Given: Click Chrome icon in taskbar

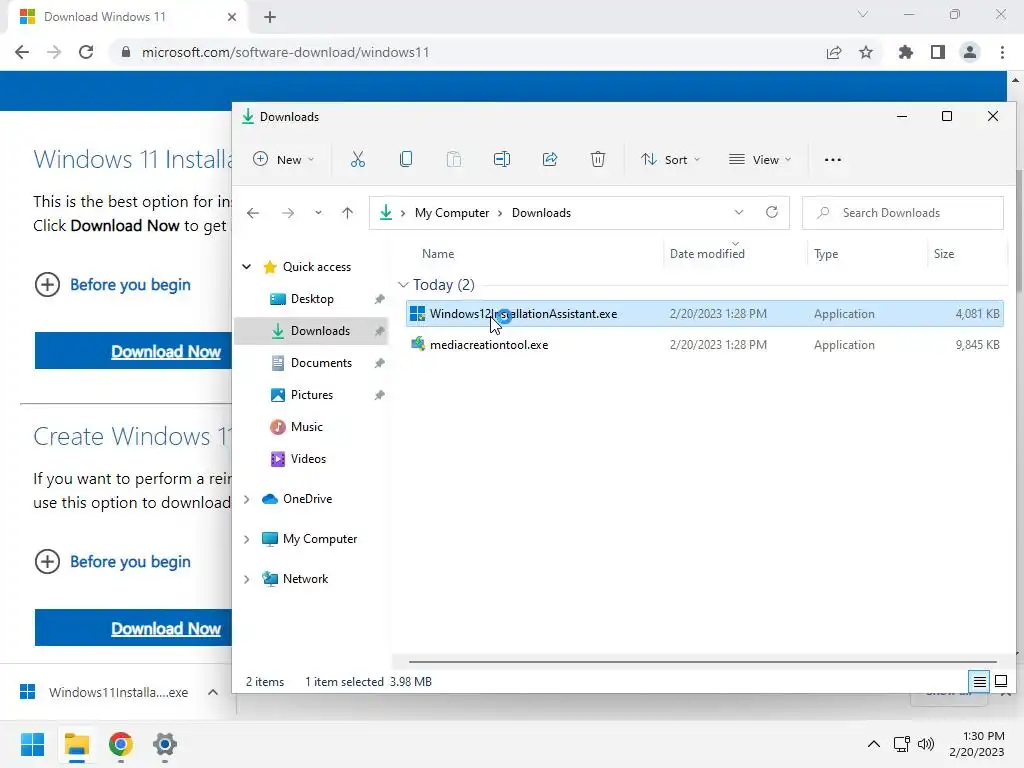Looking at the screenshot, I should (x=121, y=744).
